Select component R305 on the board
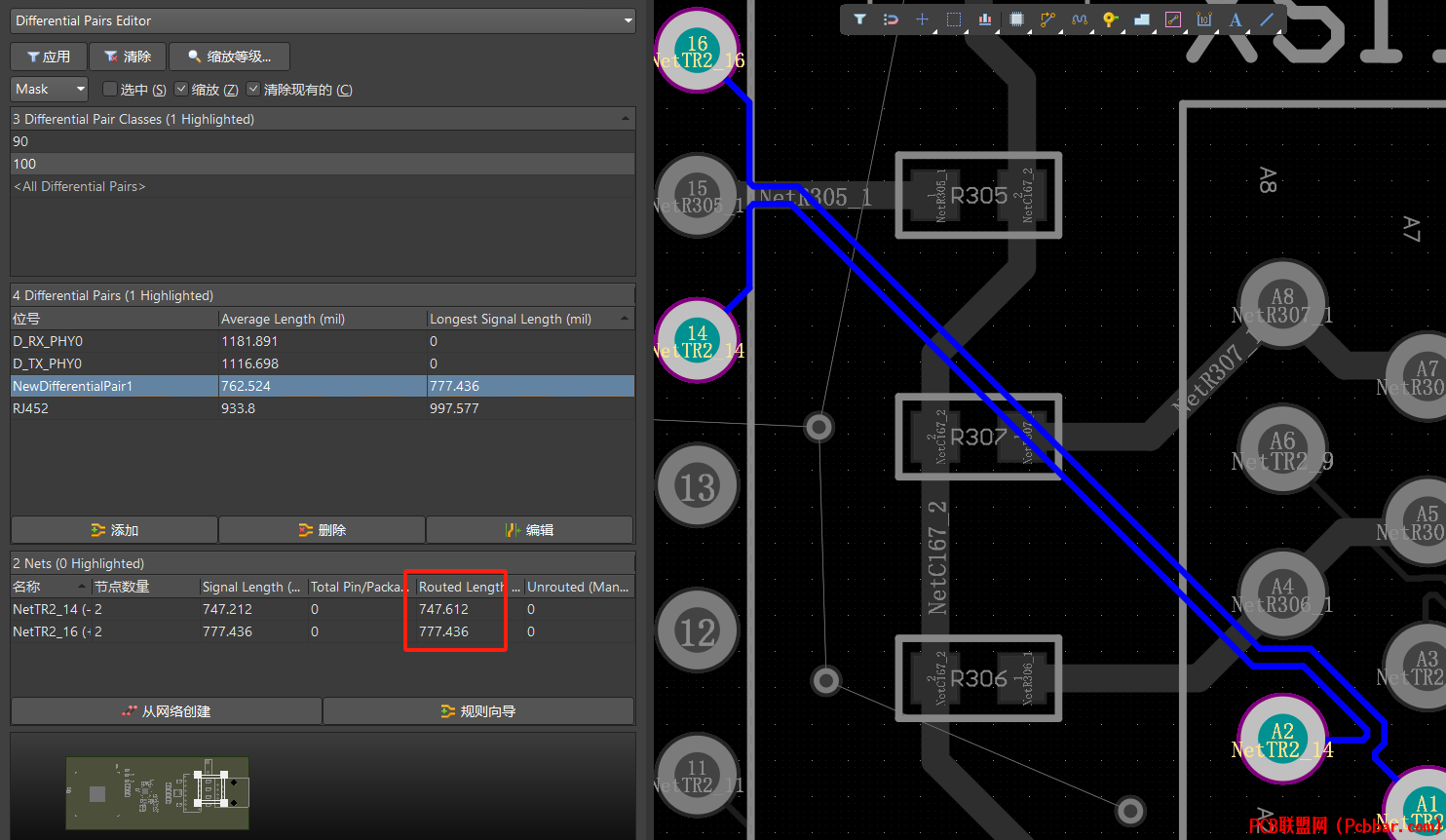Image resolution: width=1446 pixels, height=840 pixels. [x=978, y=195]
